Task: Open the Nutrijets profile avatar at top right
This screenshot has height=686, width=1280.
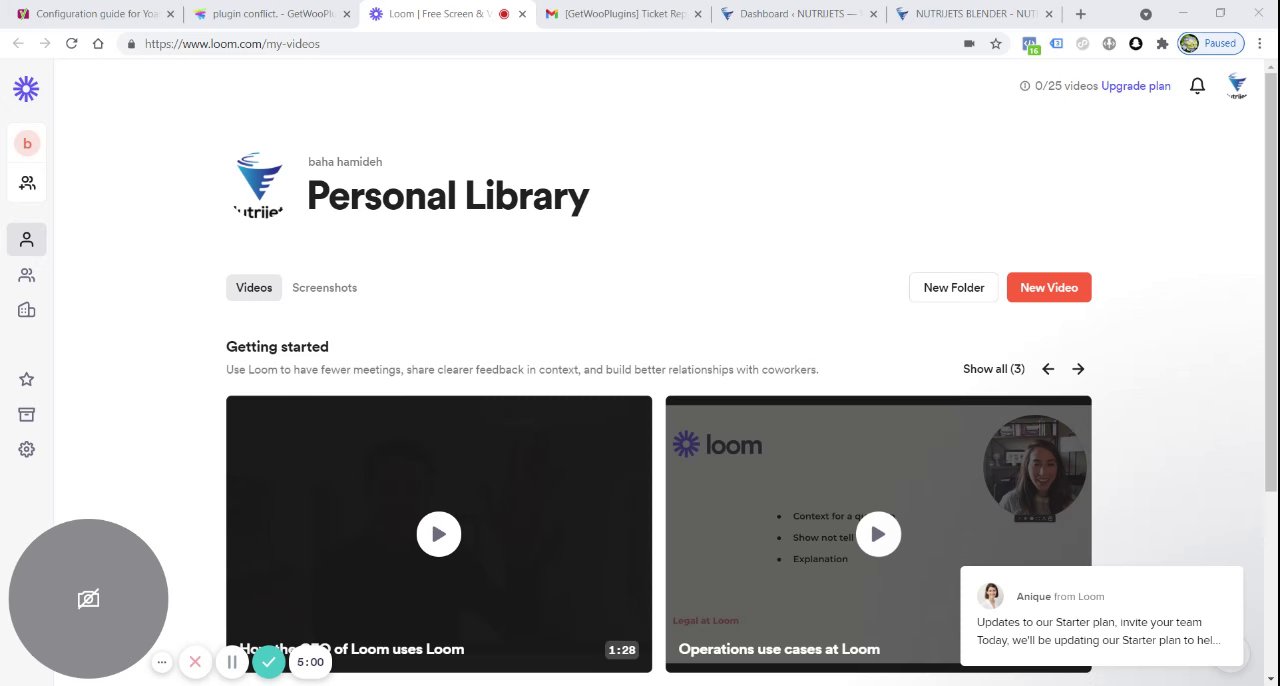Action: click(x=1237, y=86)
